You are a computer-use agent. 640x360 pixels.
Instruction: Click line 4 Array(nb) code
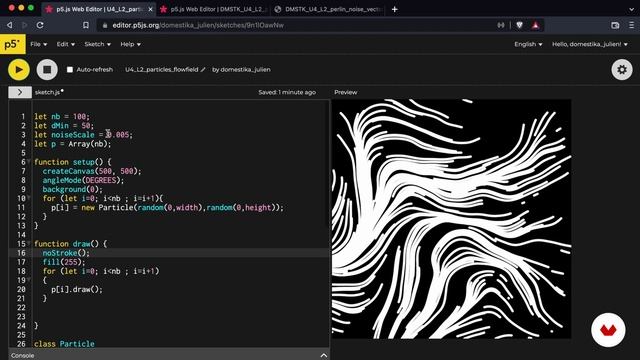tap(73, 144)
